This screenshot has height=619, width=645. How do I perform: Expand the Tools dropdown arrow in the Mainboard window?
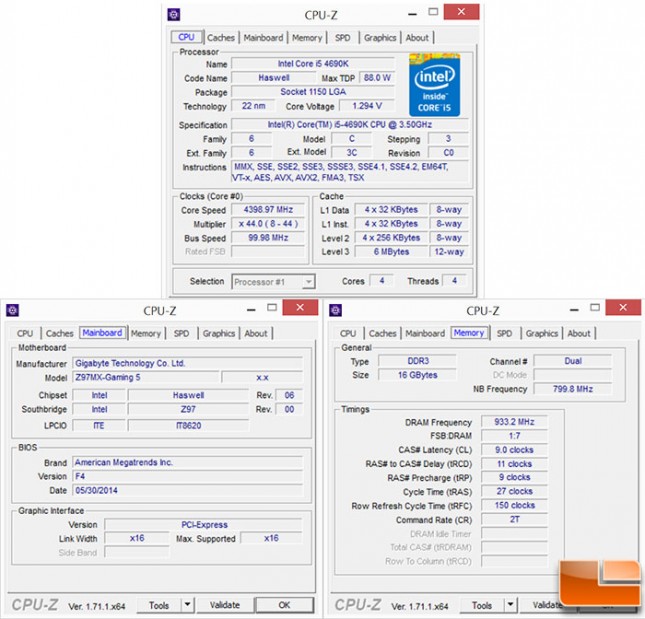coord(187,605)
